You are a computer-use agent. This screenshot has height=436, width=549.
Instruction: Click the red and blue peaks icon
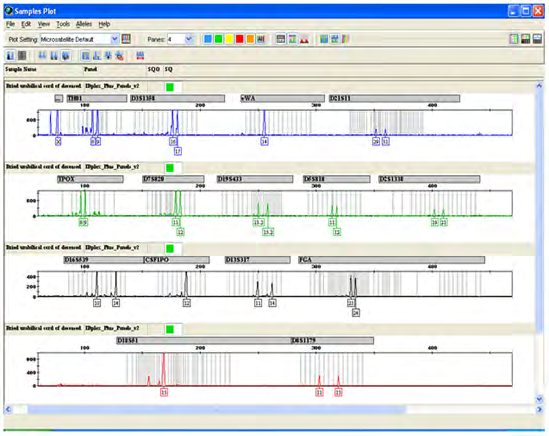pos(140,55)
